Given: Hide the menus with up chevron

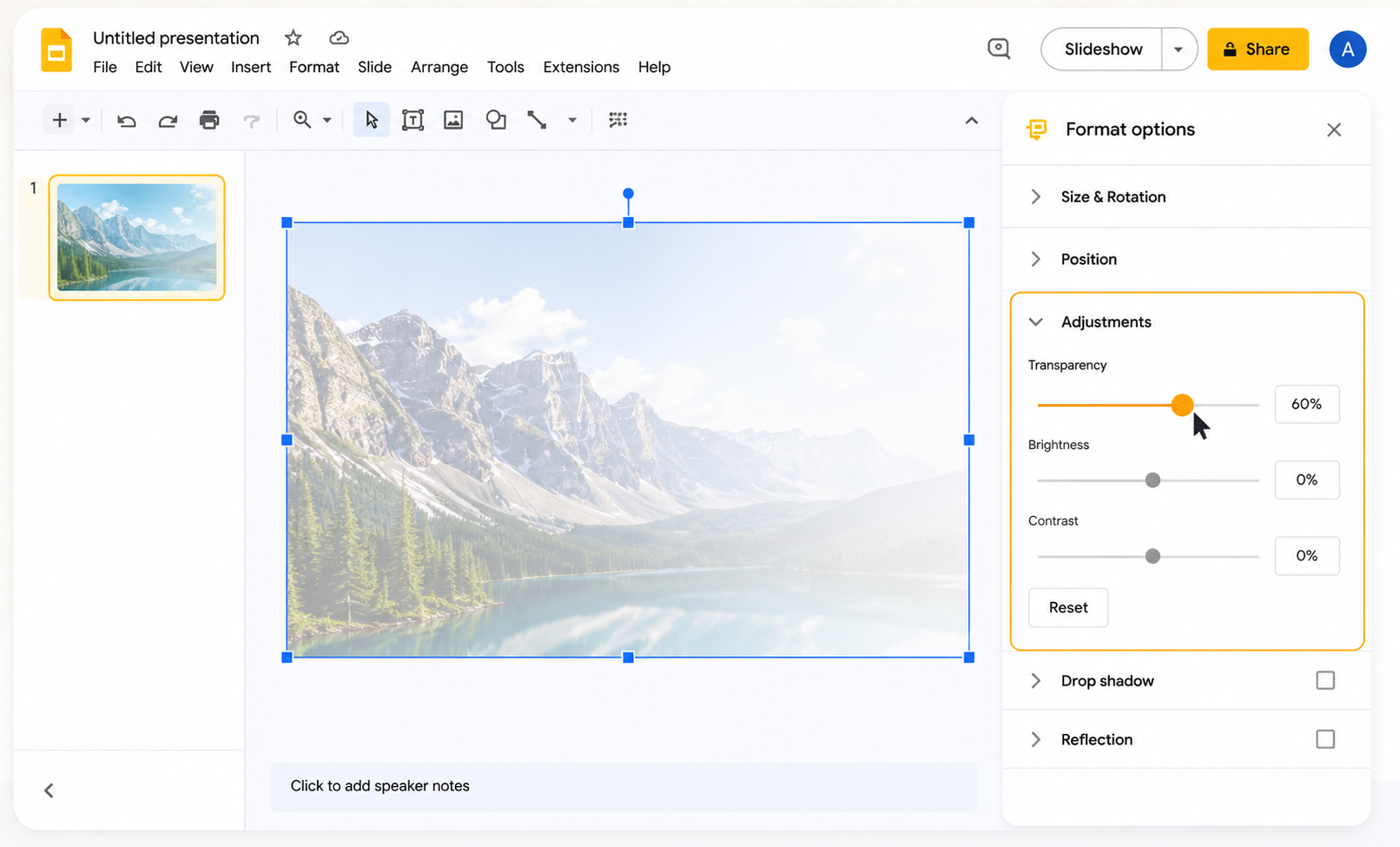Looking at the screenshot, I should point(972,120).
